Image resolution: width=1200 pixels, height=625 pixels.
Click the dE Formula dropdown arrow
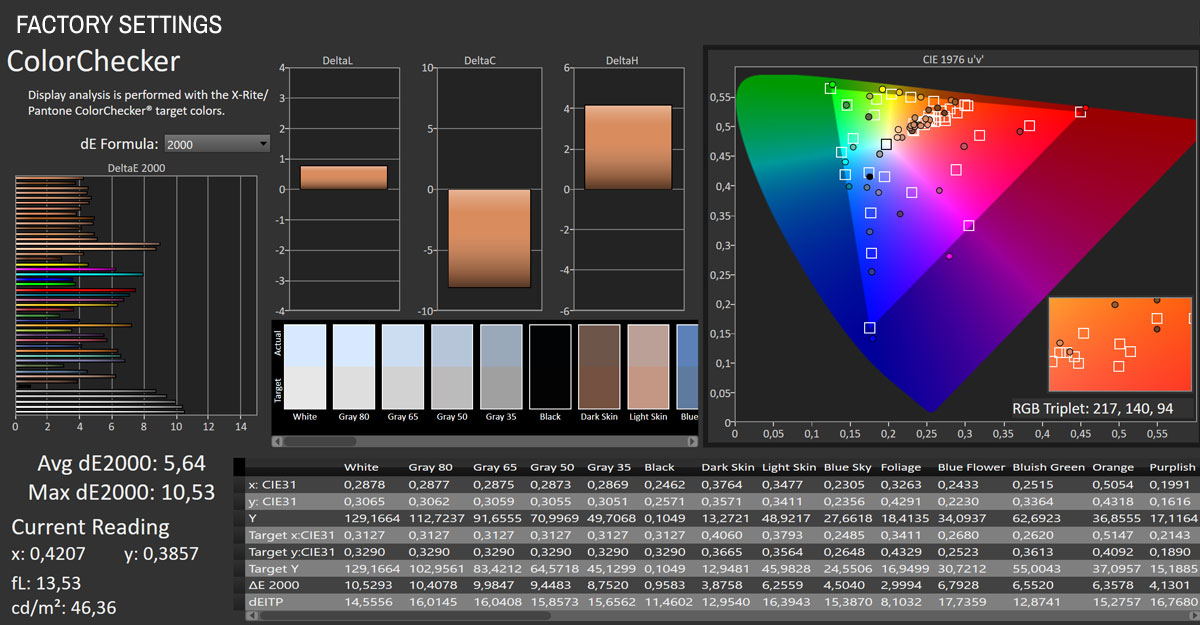pos(262,143)
